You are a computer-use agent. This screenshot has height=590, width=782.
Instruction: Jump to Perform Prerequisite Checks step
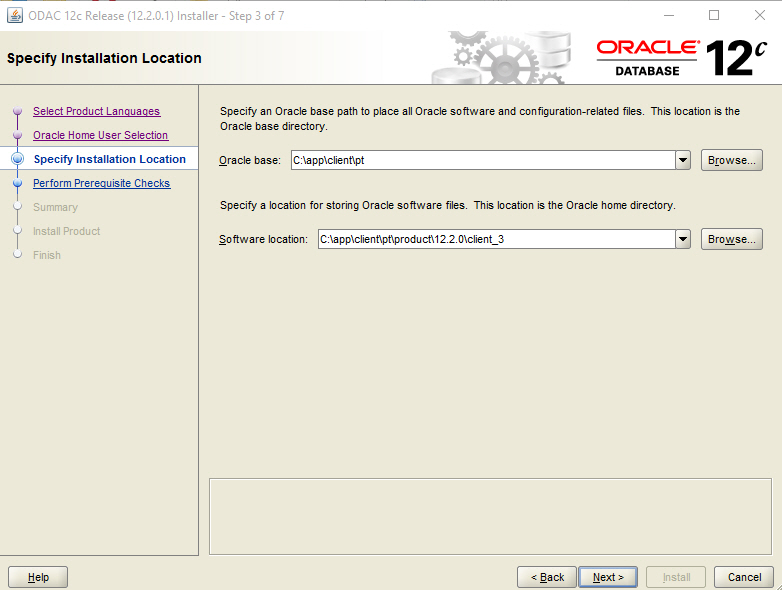(102, 183)
